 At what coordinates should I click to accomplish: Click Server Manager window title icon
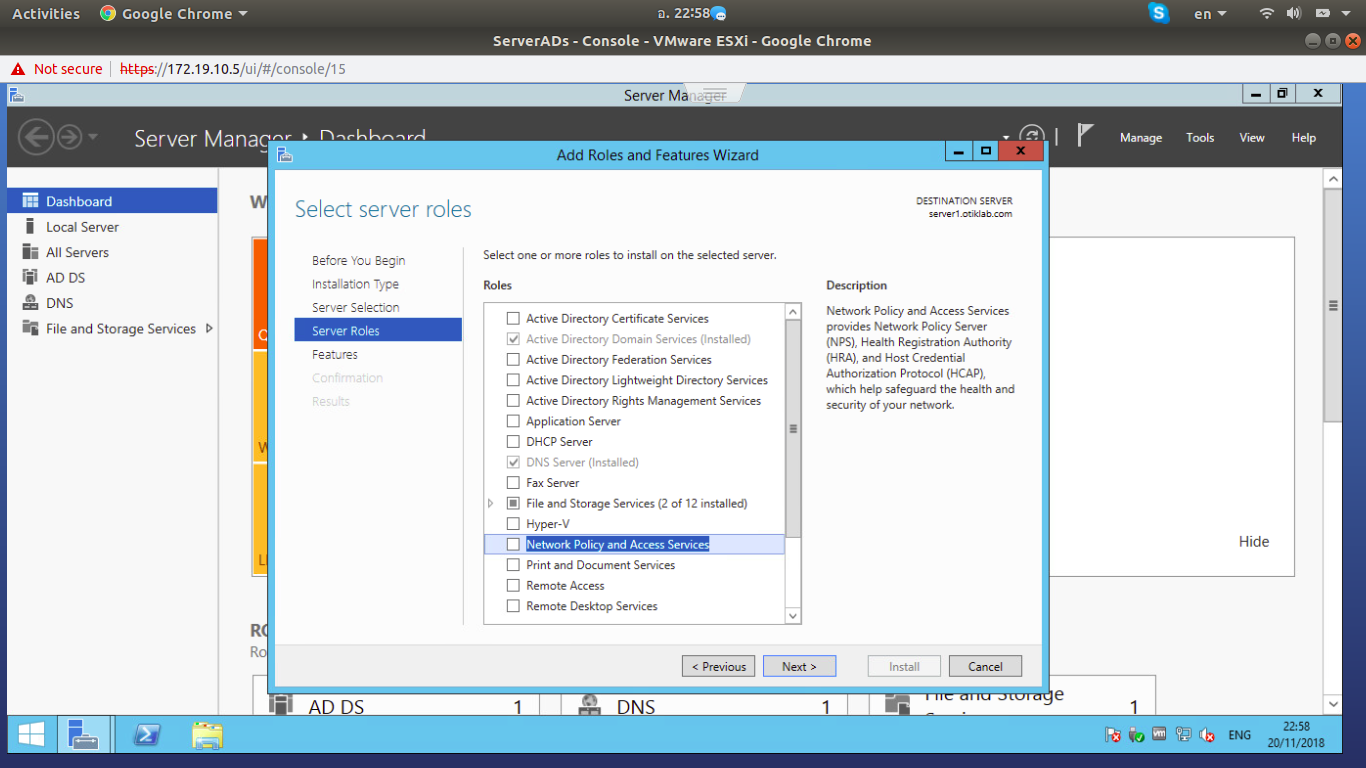pyautogui.click(x=17, y=95)
